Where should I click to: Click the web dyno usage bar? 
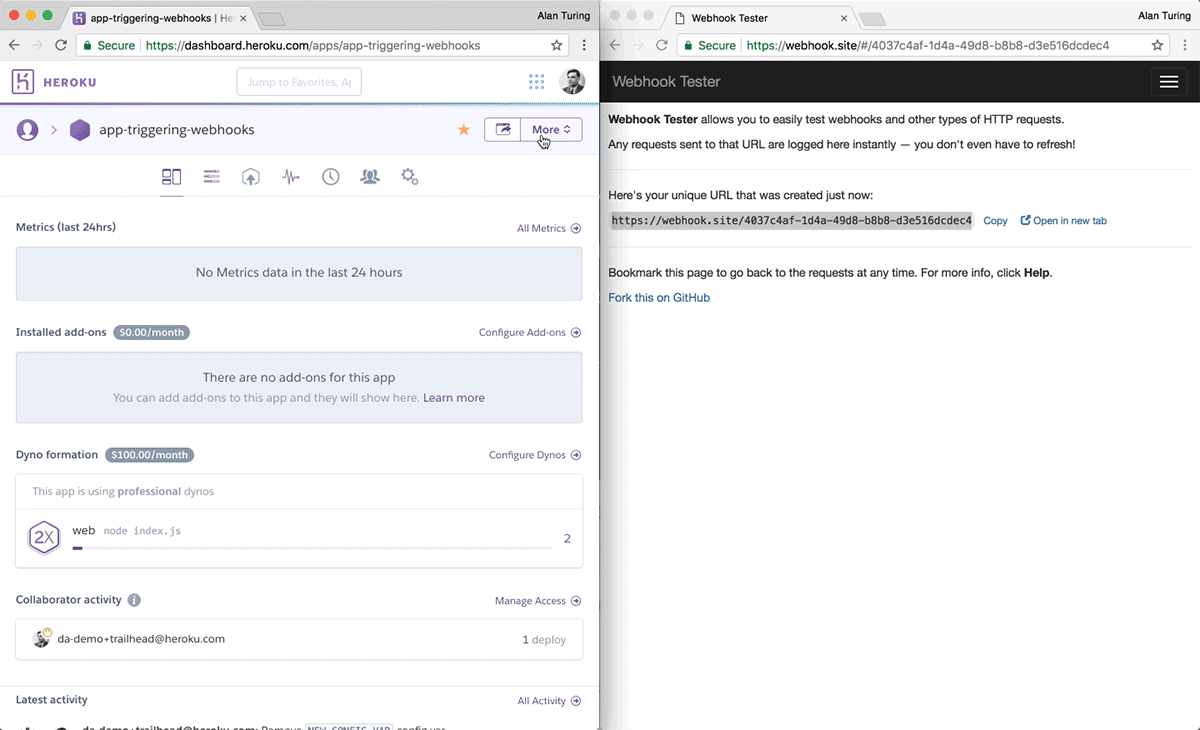coord(311,548)
